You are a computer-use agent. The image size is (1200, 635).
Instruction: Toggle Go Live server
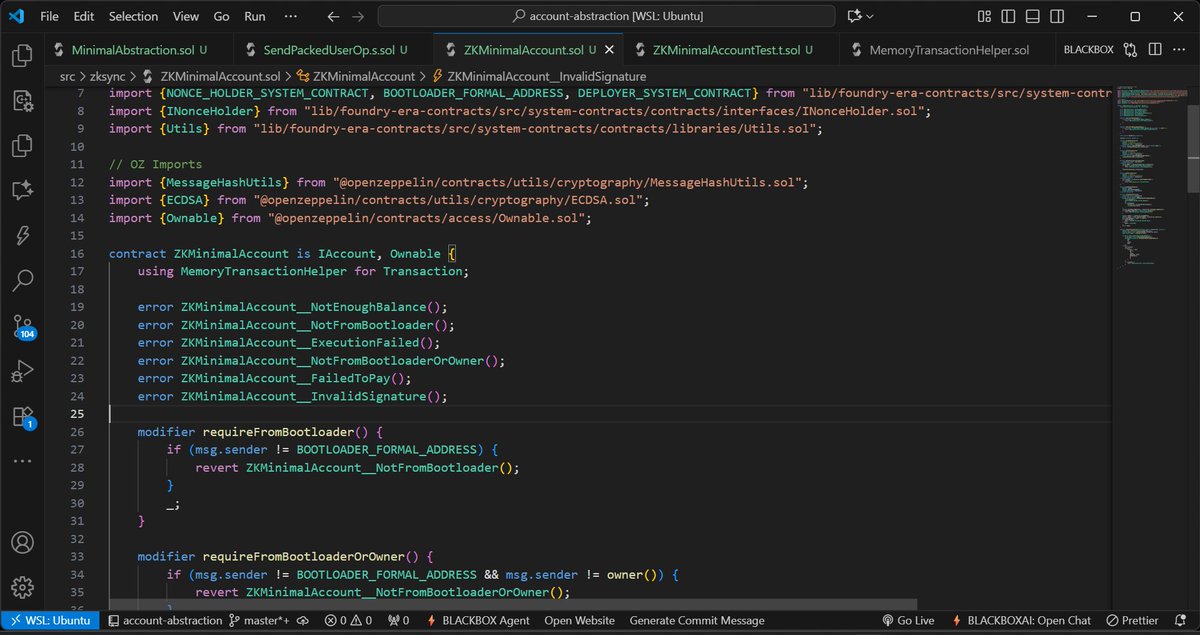[x=908, y=620]
